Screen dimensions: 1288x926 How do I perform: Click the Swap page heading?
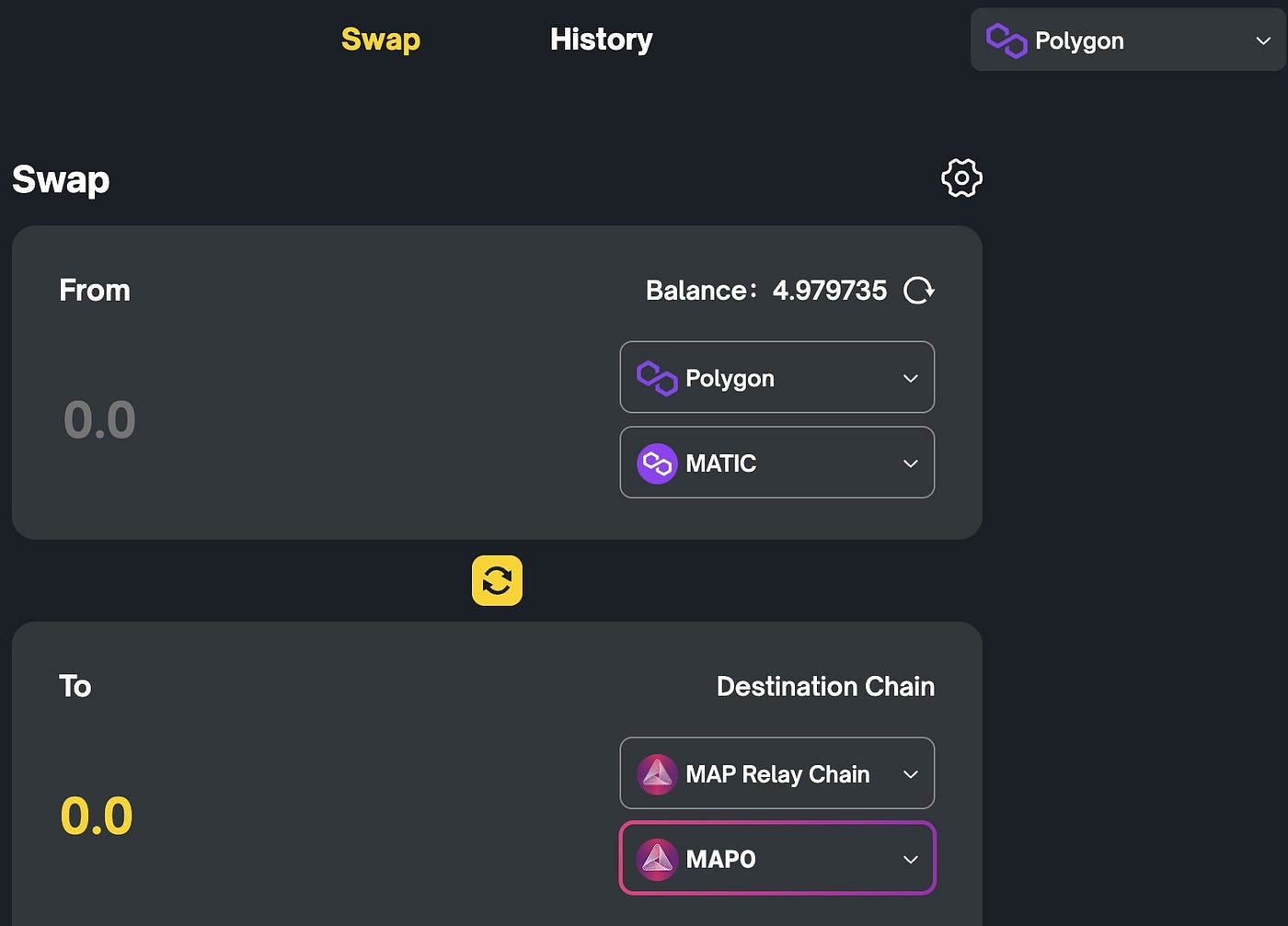(x=61, y=179)
